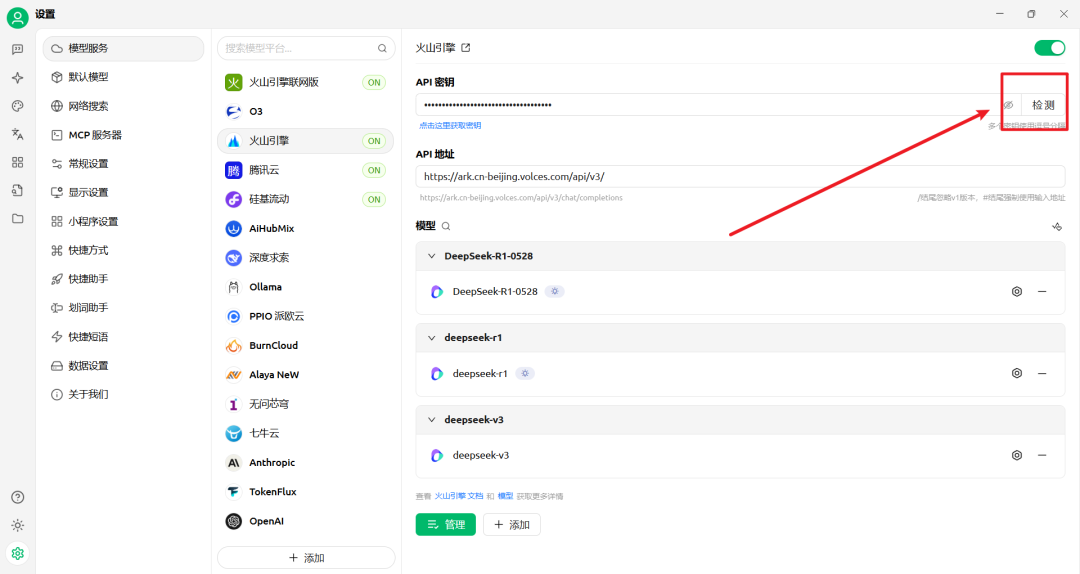Focus the API 地址 input field
The image size is (1080, 574).
740,176
